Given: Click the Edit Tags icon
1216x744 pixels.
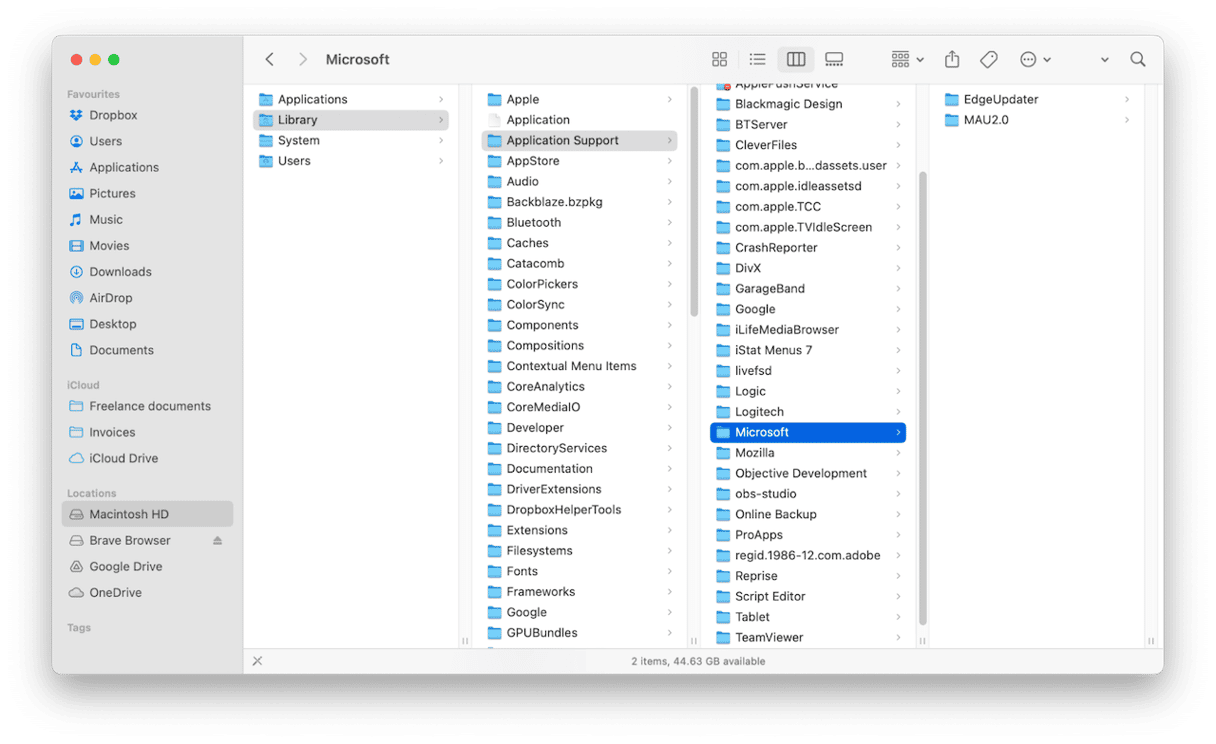Looking at the screenshot, I should tap(989, 60).
